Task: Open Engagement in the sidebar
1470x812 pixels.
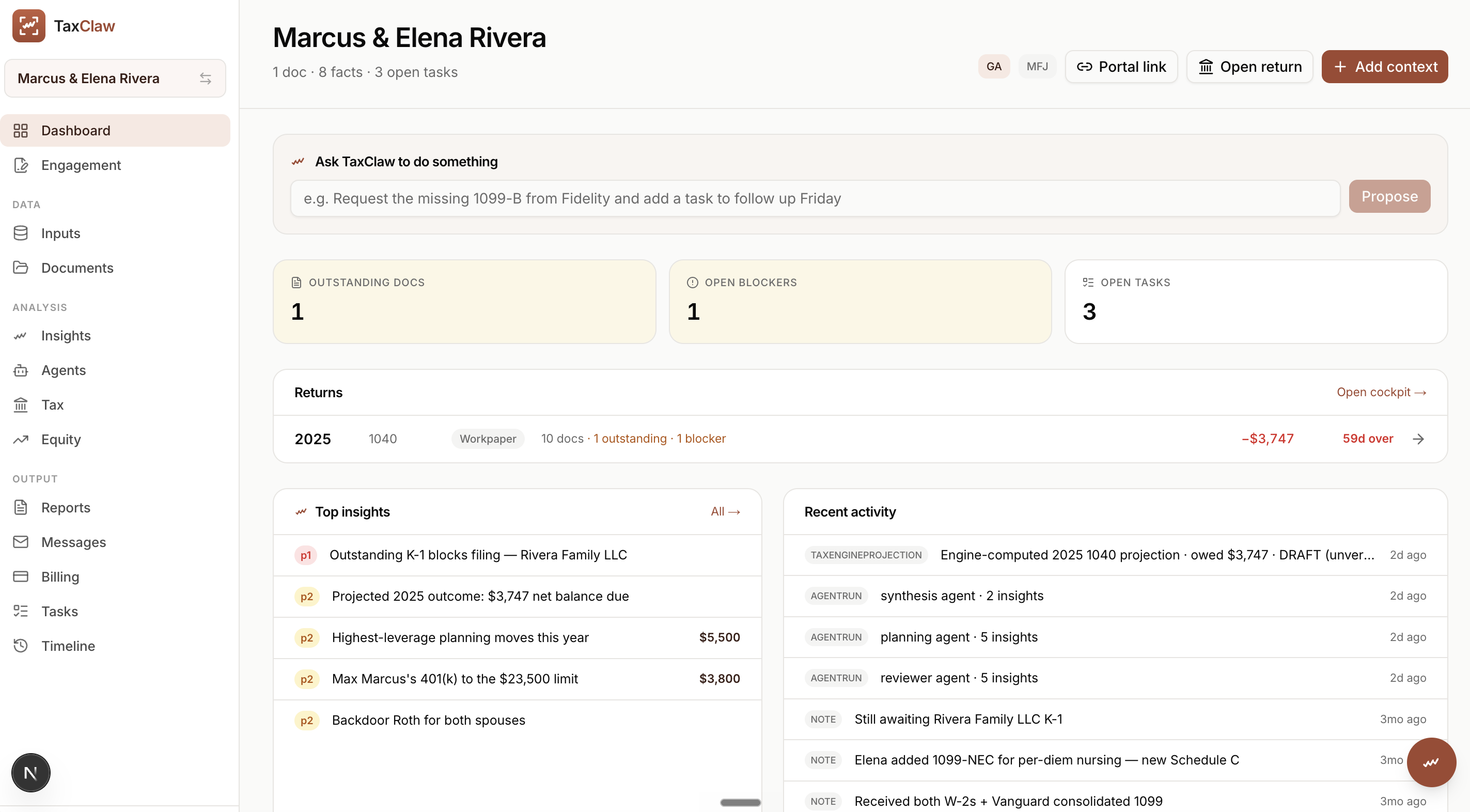Action: [115, 165]
